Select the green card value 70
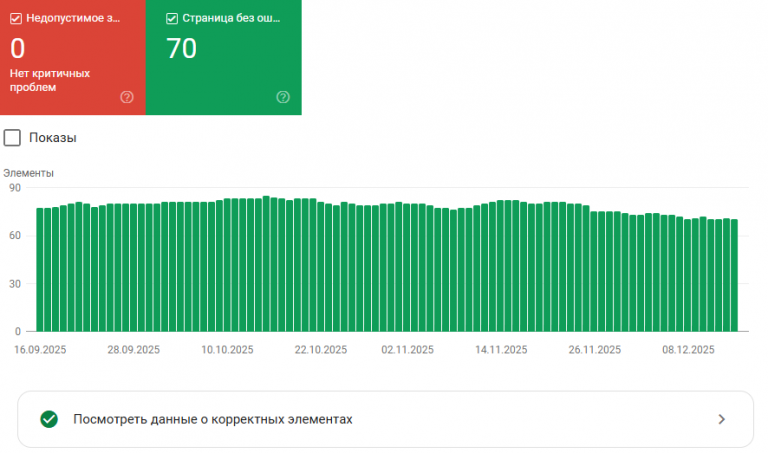 point(182,48)
